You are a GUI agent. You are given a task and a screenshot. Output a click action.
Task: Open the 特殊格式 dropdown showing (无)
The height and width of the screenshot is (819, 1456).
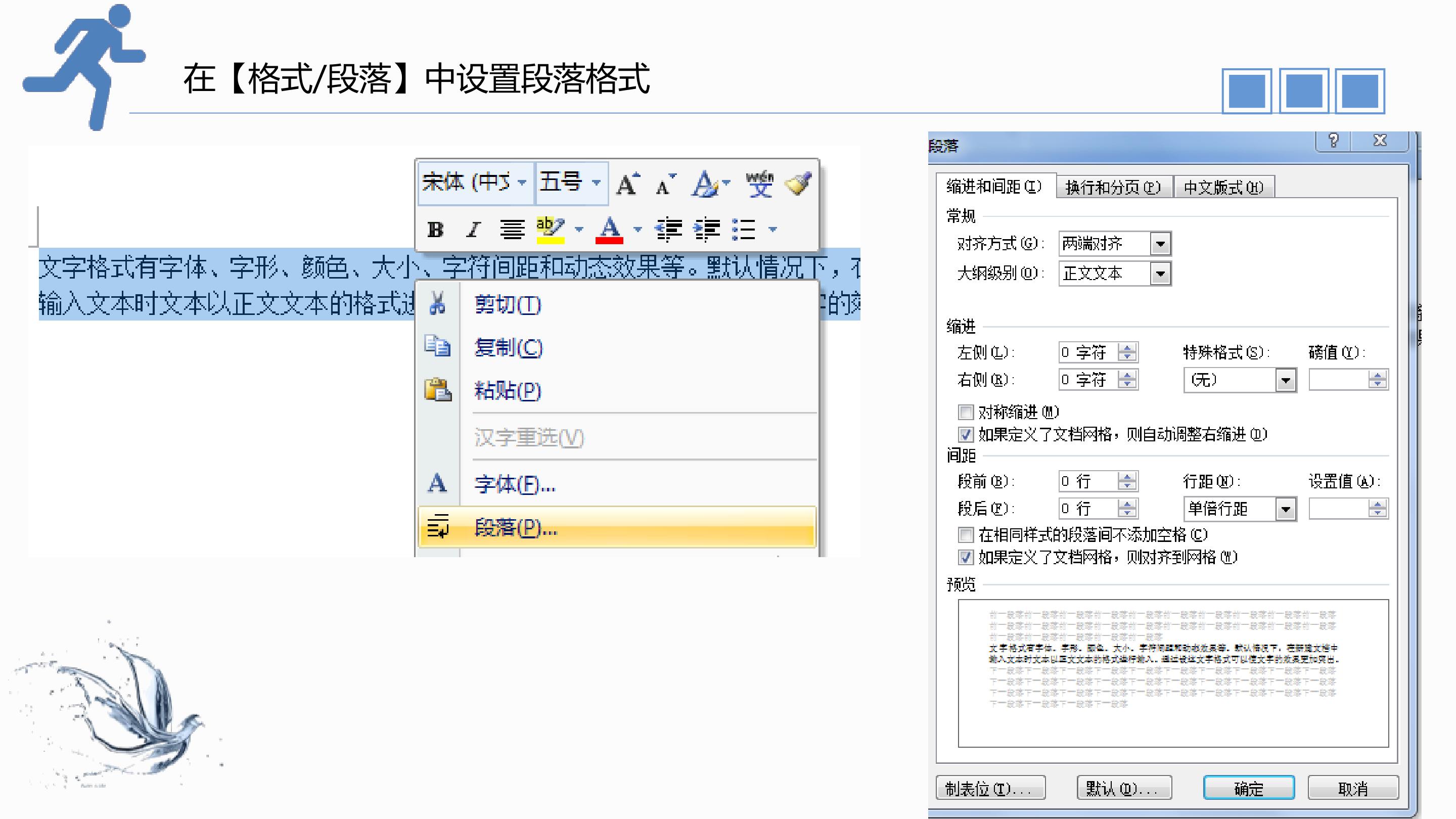(1285, 380)
